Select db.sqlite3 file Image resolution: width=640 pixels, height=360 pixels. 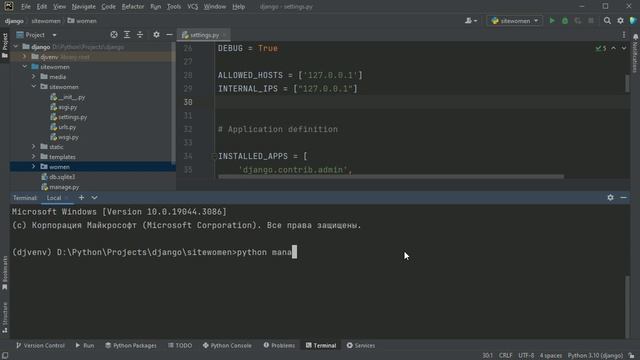click(x=58, y=177)
